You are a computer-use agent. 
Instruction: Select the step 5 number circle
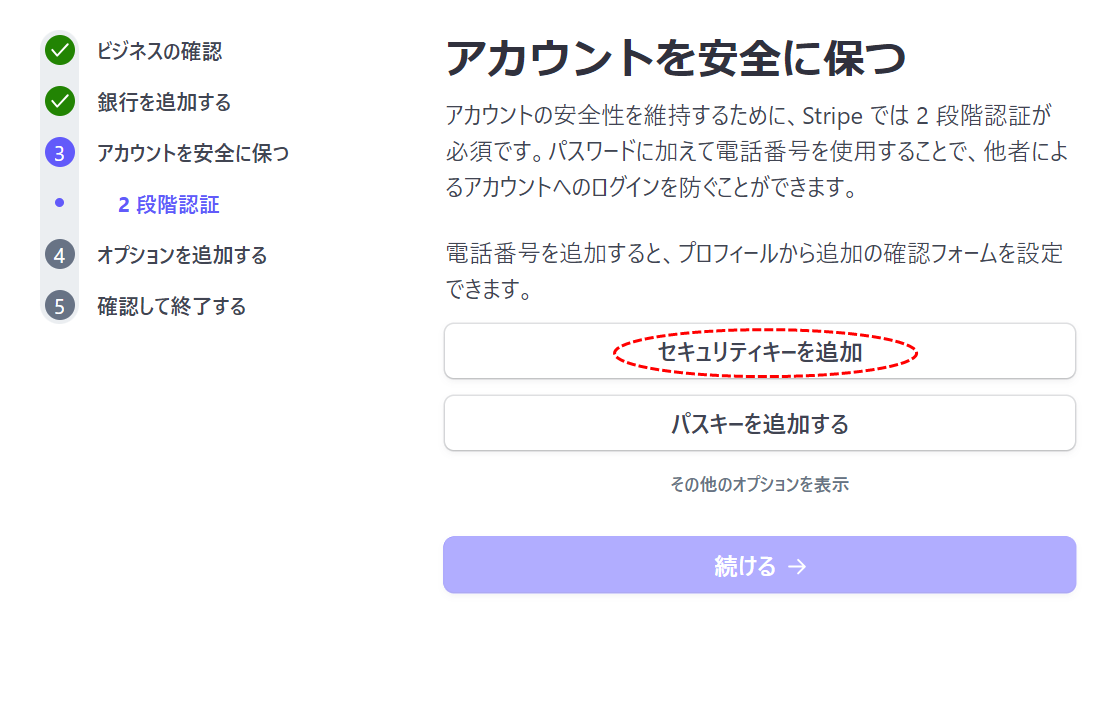[60, 306]
